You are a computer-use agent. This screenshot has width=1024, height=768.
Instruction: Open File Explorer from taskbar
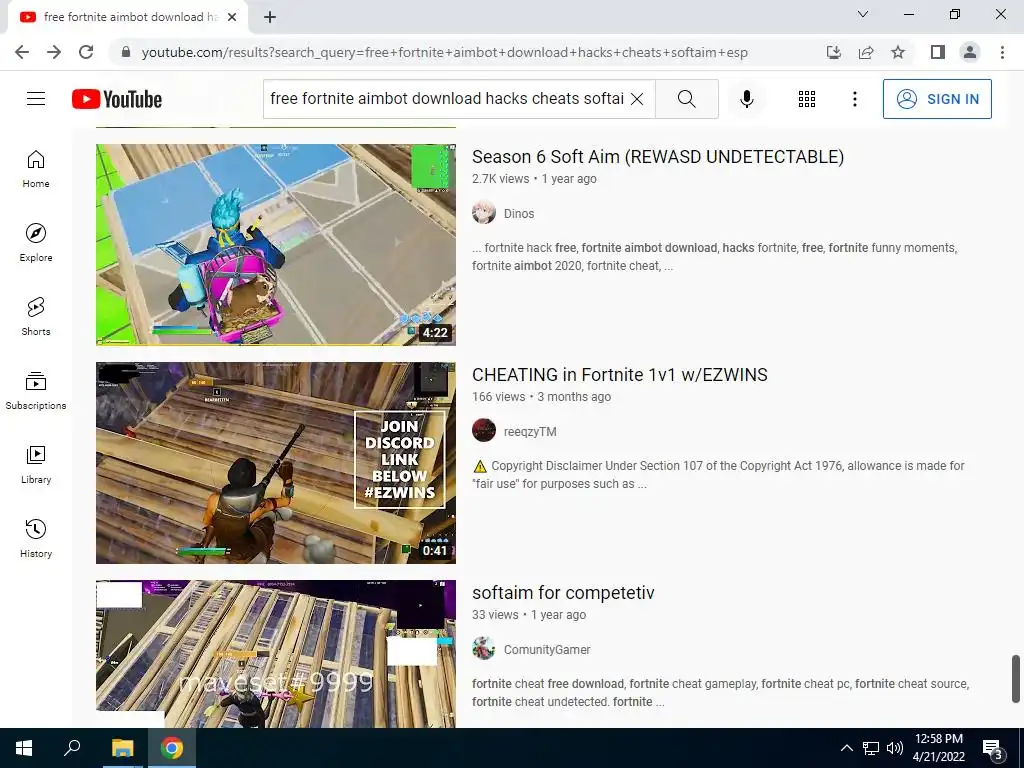click(122, 748)
